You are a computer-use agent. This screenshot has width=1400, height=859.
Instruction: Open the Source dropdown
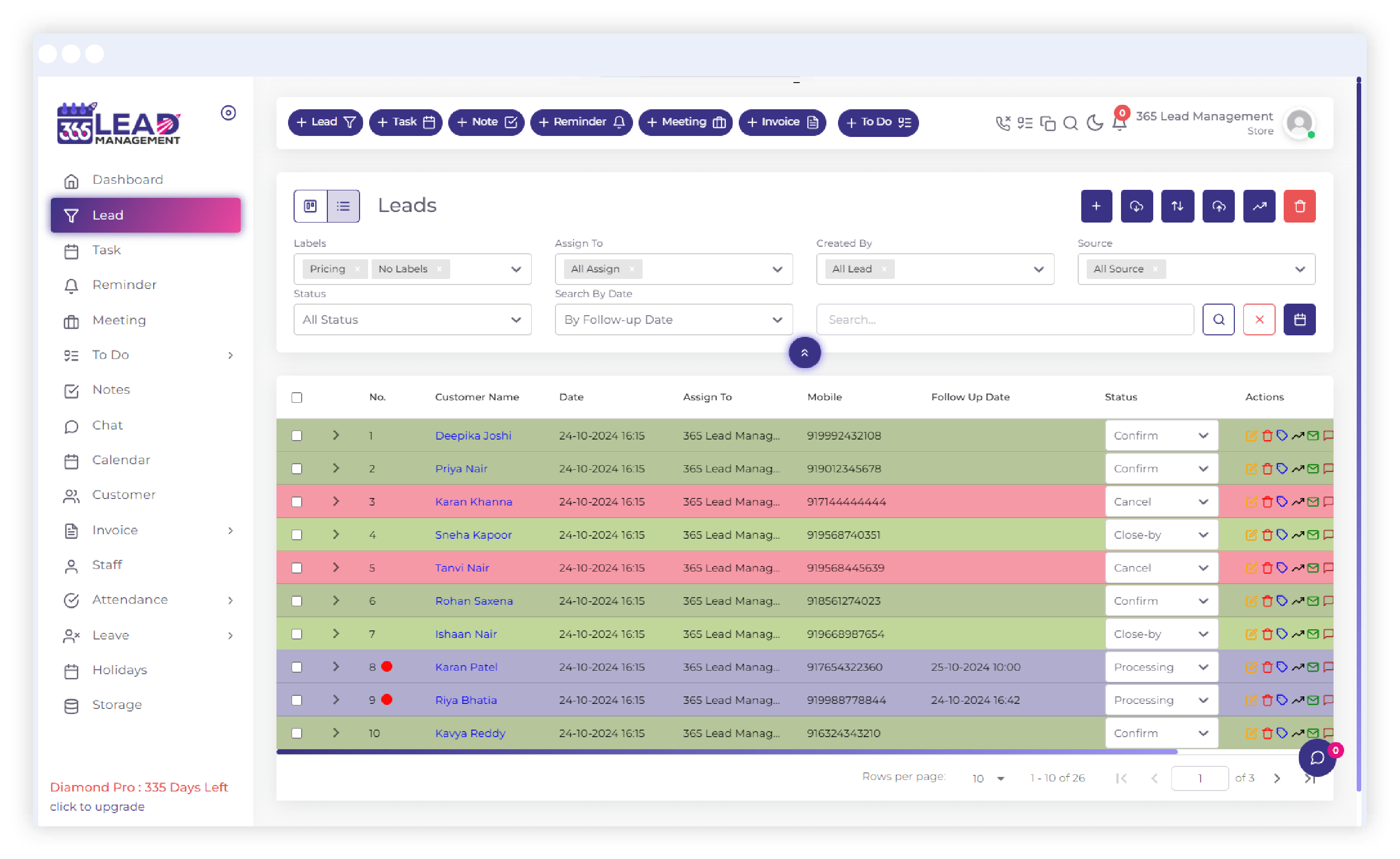pos(1196,269)
